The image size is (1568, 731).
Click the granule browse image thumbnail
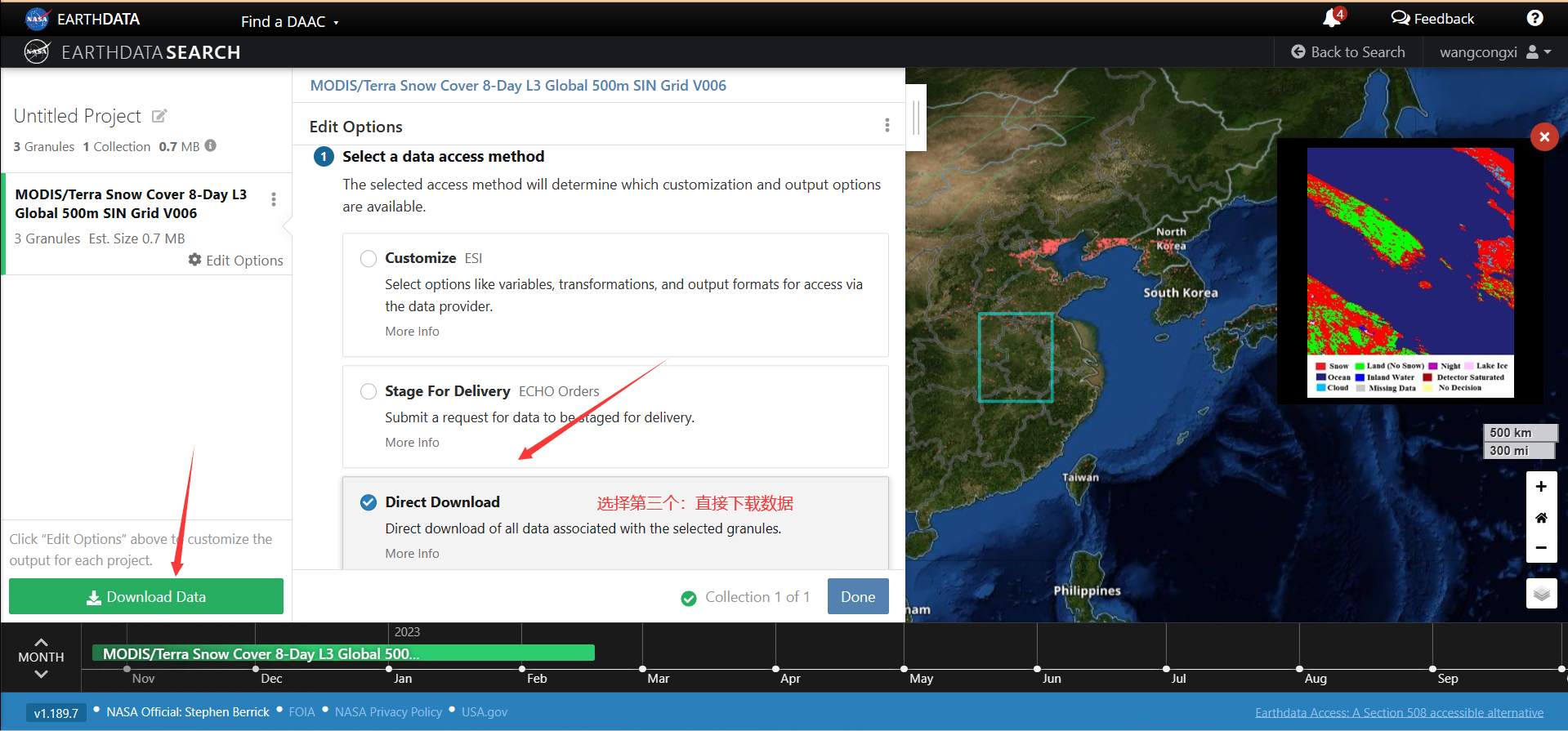point(1410,273)
